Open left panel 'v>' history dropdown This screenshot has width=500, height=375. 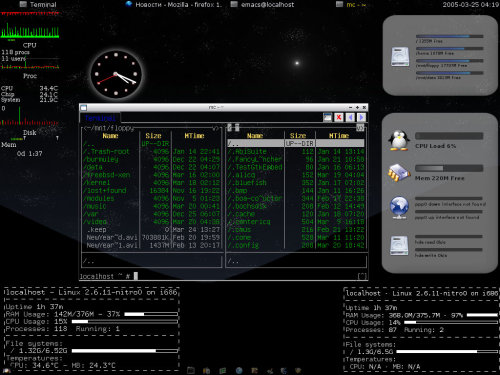215,128
